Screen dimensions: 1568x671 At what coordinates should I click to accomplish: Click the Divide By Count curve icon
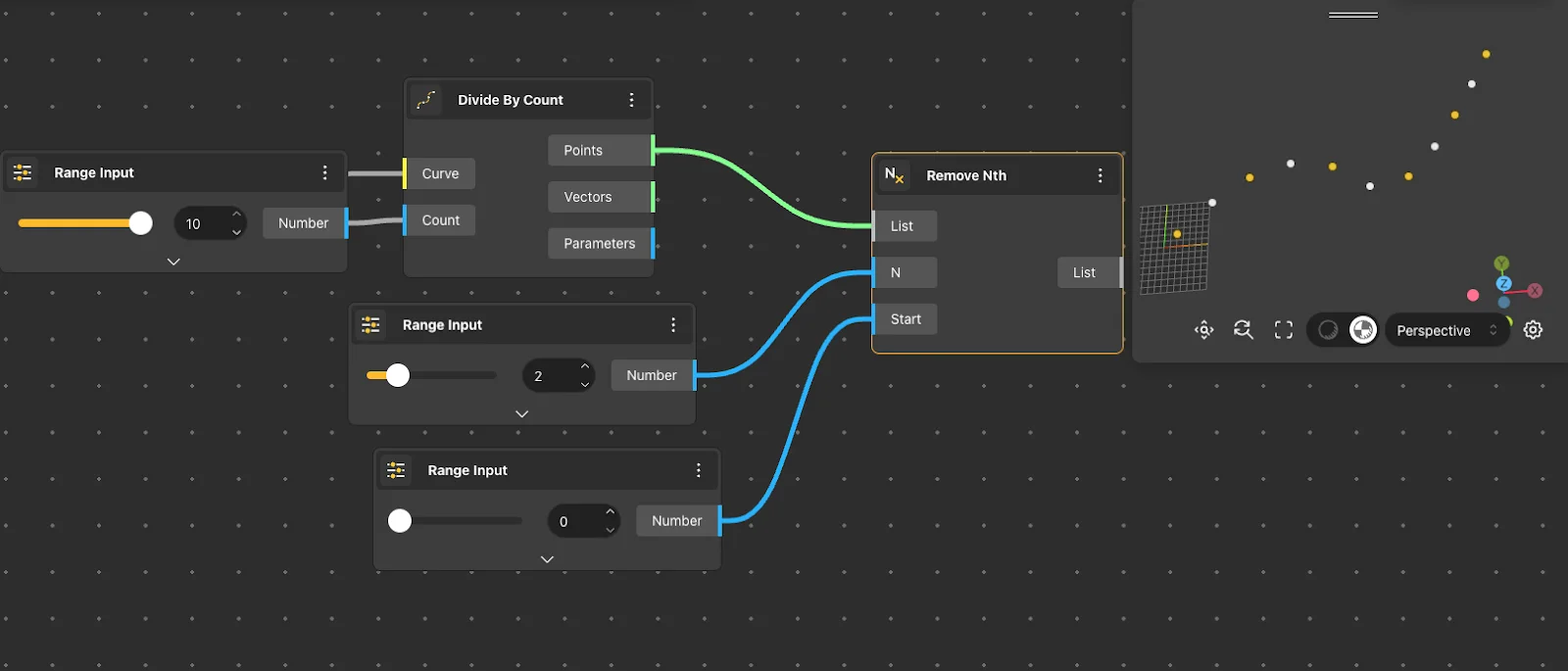tap(426, 100)
